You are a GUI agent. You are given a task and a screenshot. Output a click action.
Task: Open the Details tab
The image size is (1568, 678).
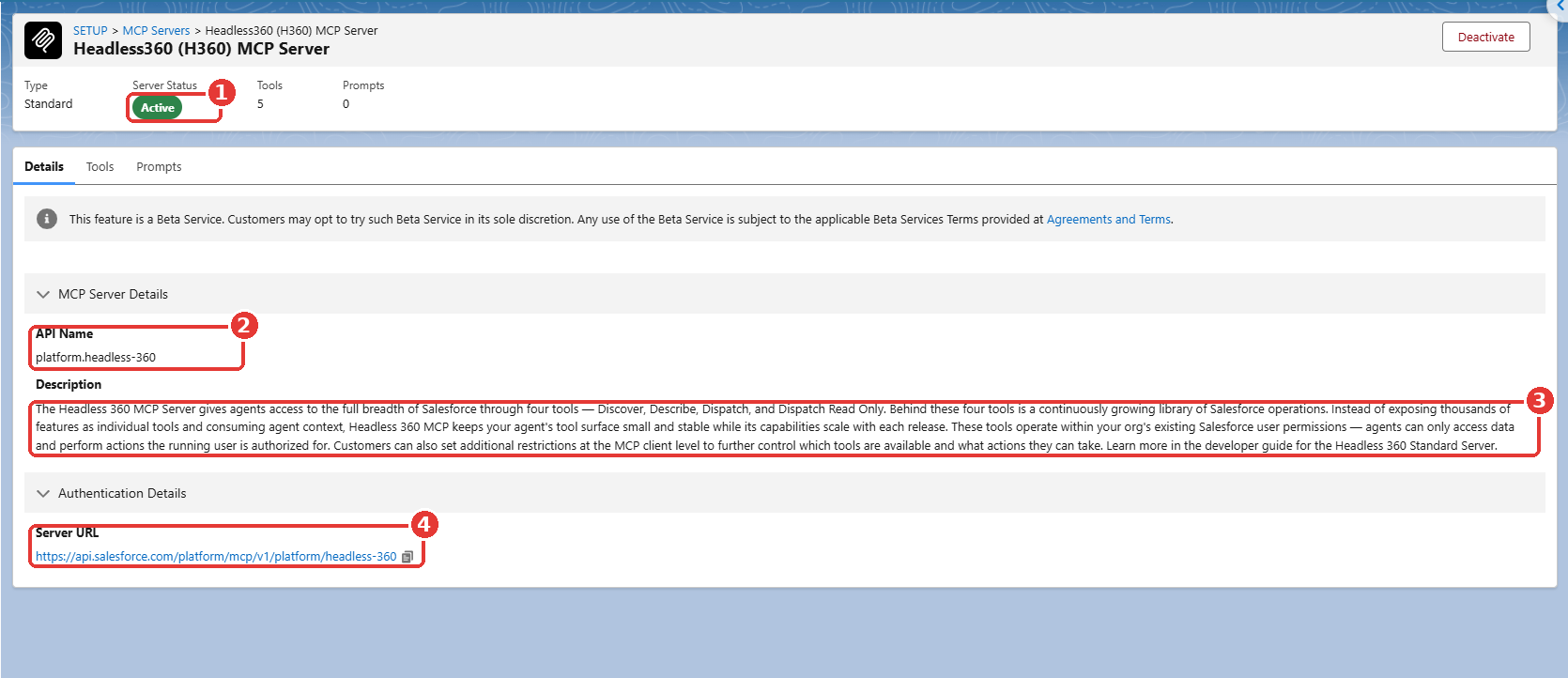coord(44,166)
